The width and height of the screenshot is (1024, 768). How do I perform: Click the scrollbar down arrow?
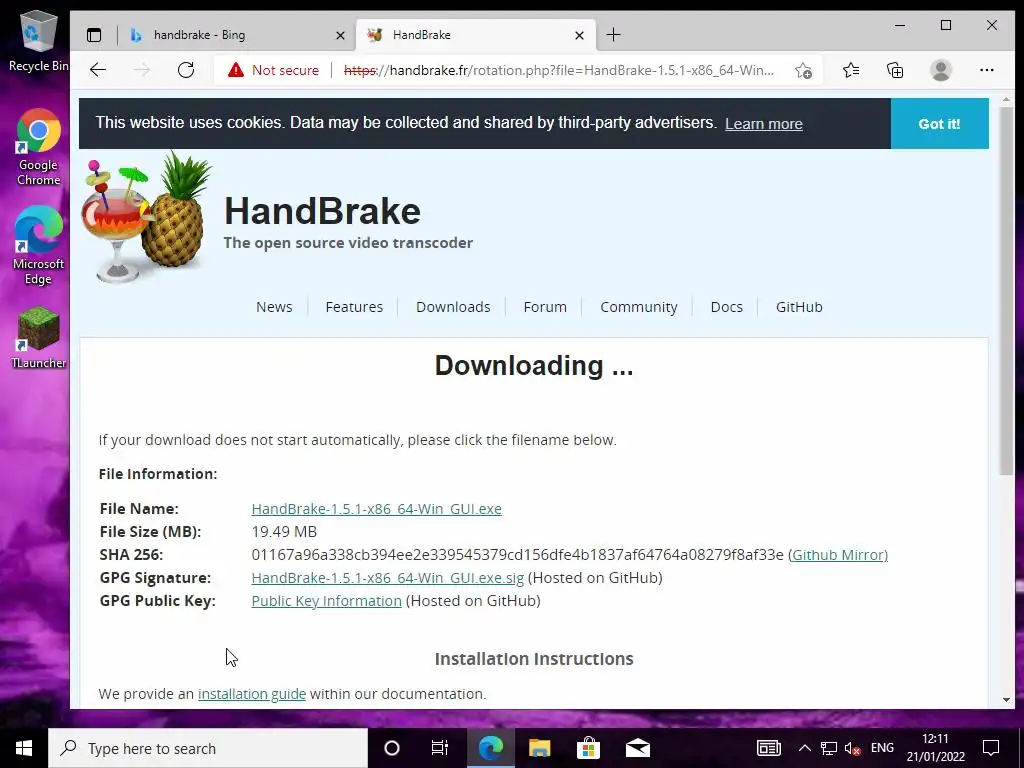[1006, 699]
